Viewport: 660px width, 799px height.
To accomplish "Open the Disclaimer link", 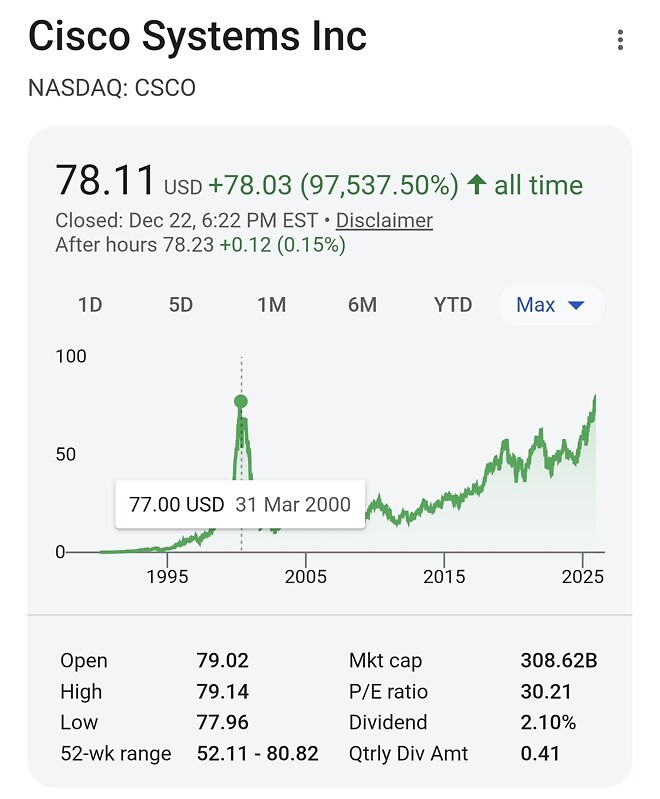I will click(384, 220).
